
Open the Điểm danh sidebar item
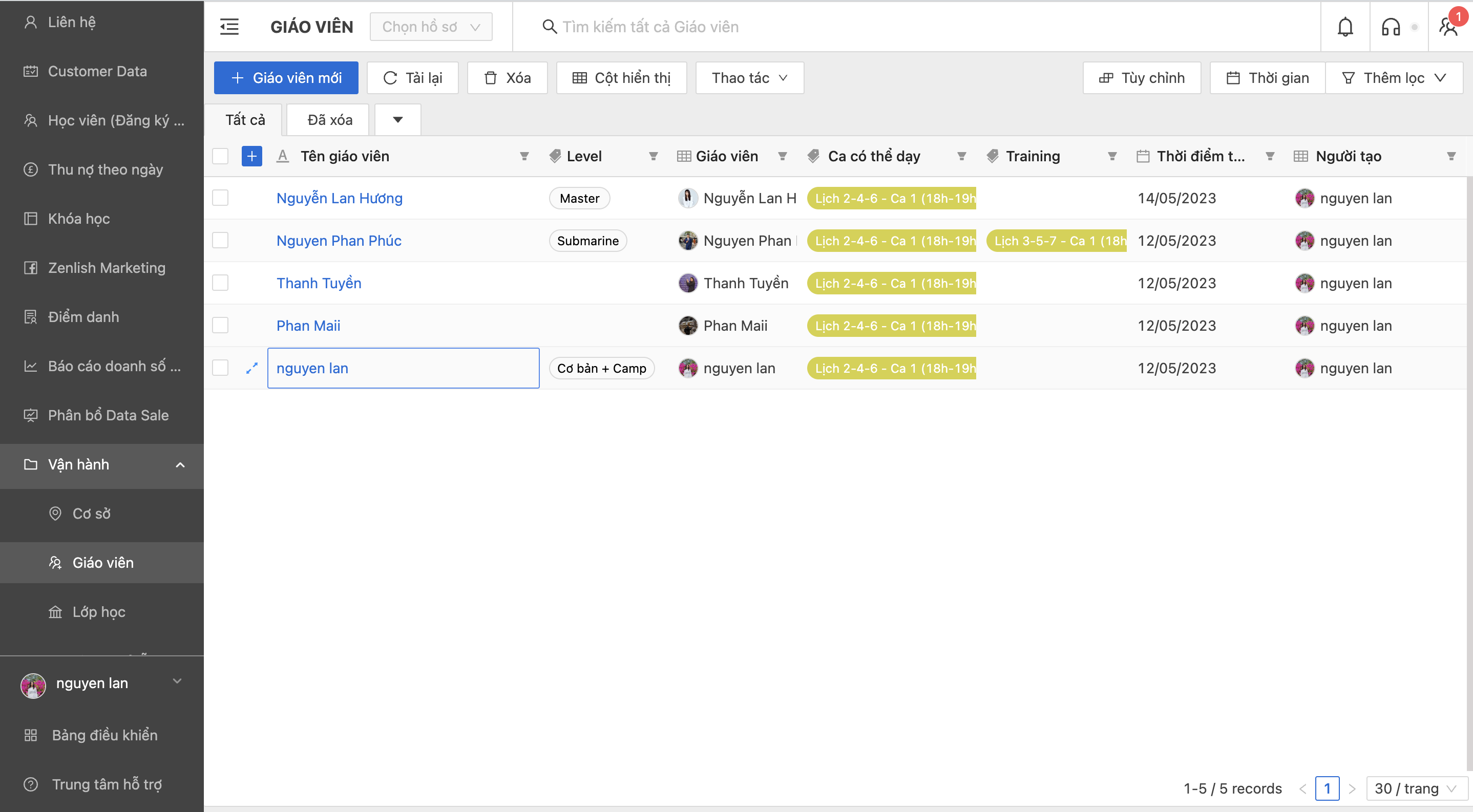pos(83,316)
